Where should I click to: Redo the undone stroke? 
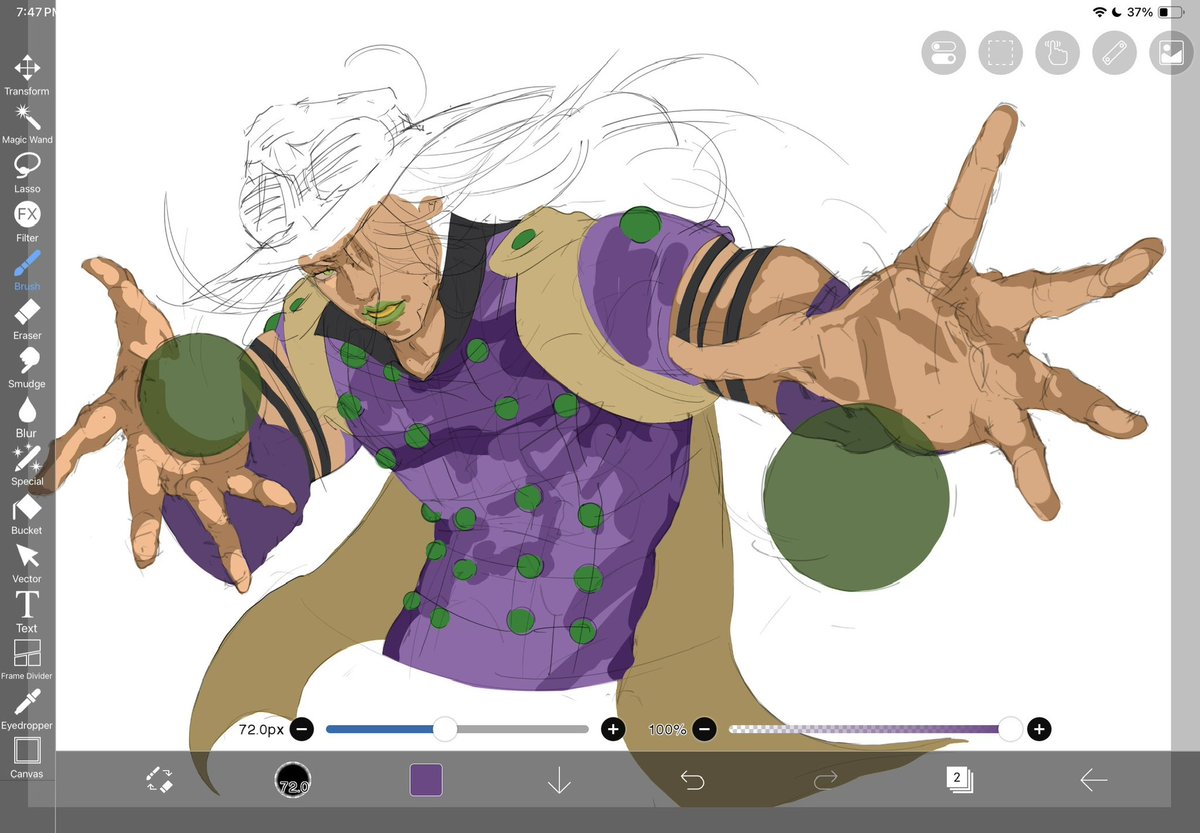pyautogui.click(x=826, y=780)
